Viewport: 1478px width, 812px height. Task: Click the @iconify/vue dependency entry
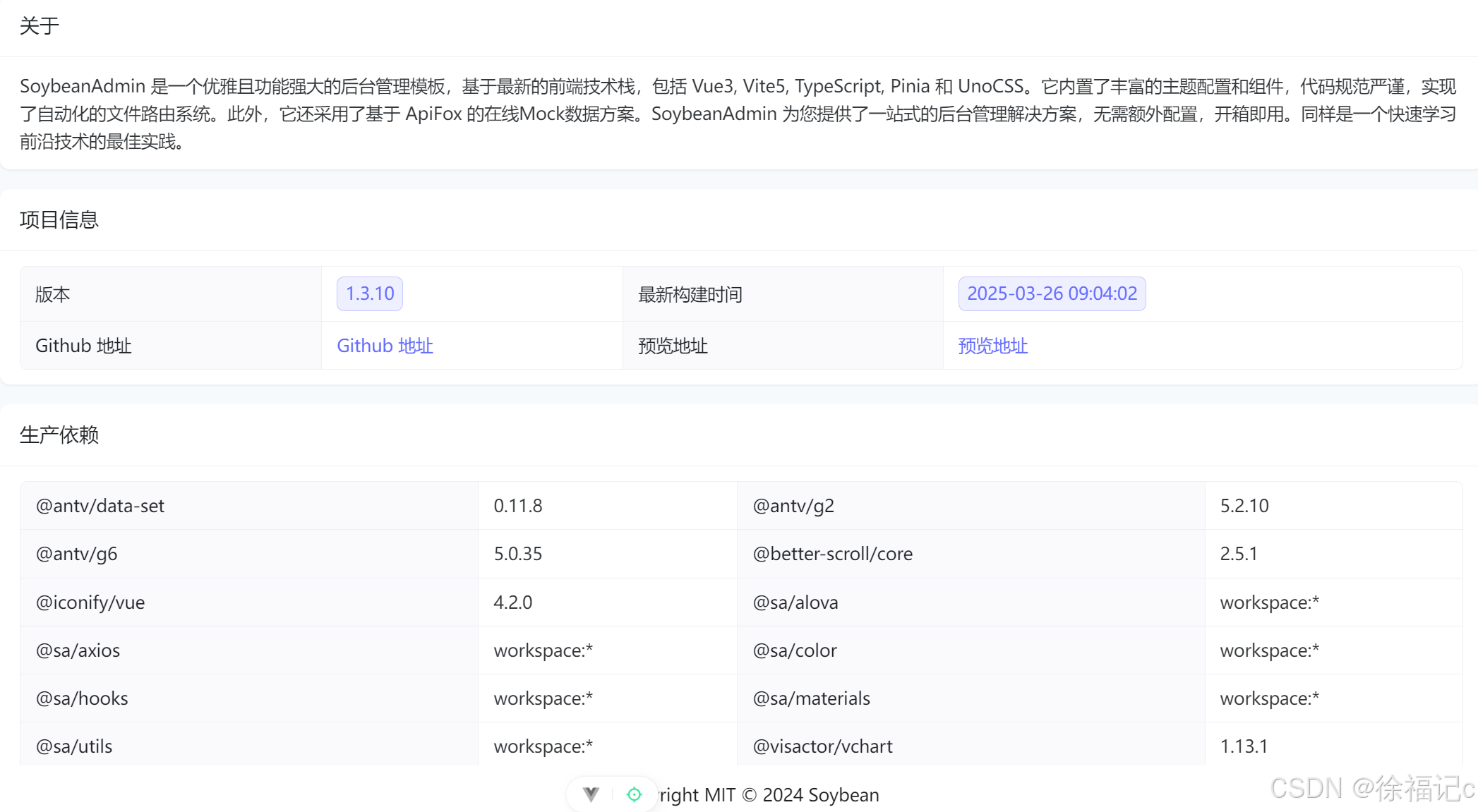[90, 602]
